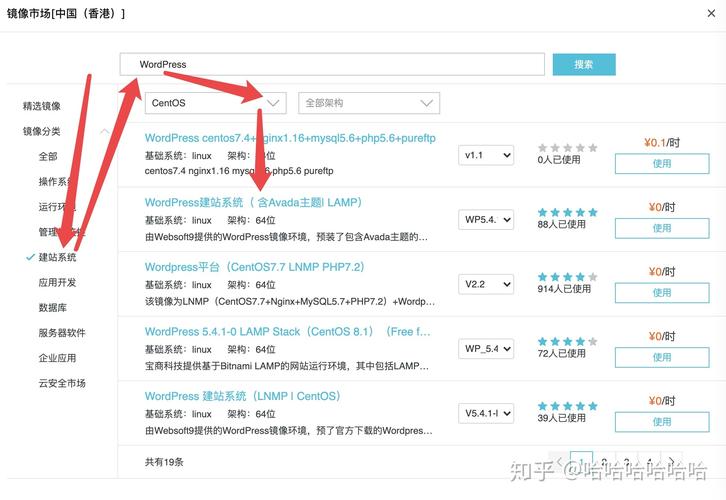Image resolution: width=726 pixels, height=500 pixels.
Task: Open WordPress 建站系统 LNMP CentOS link
Action: click(x=242, y=396)
